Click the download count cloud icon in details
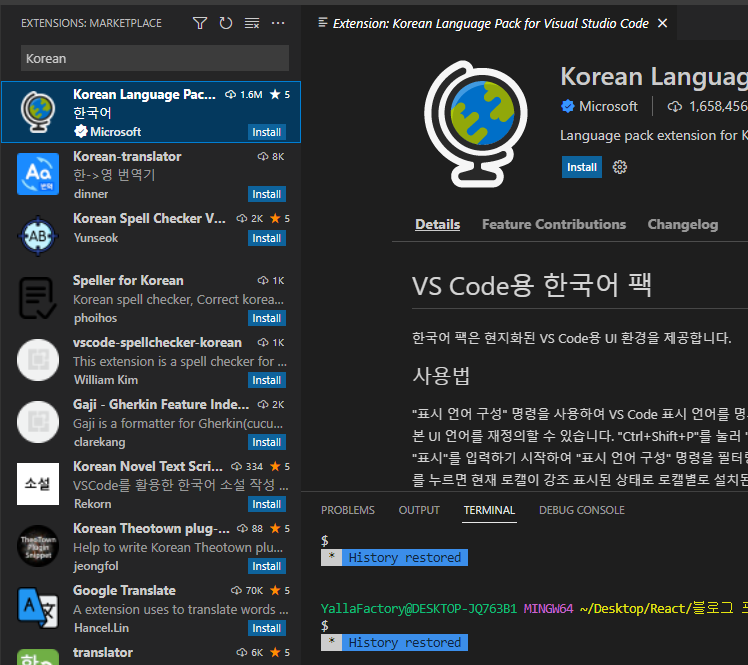 (x=675, y=106)
